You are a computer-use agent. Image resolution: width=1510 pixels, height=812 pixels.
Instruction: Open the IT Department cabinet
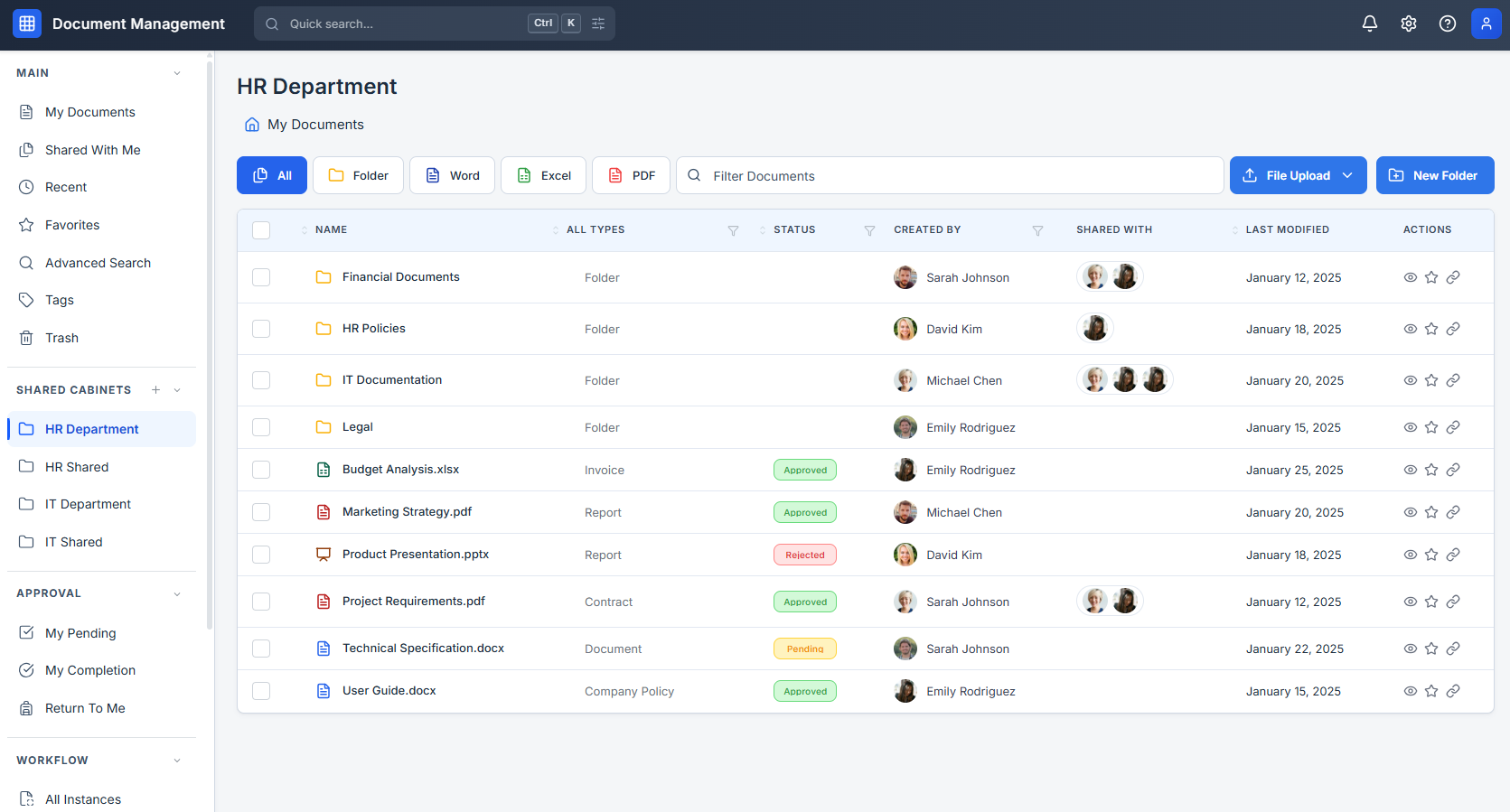coord(101,504)
